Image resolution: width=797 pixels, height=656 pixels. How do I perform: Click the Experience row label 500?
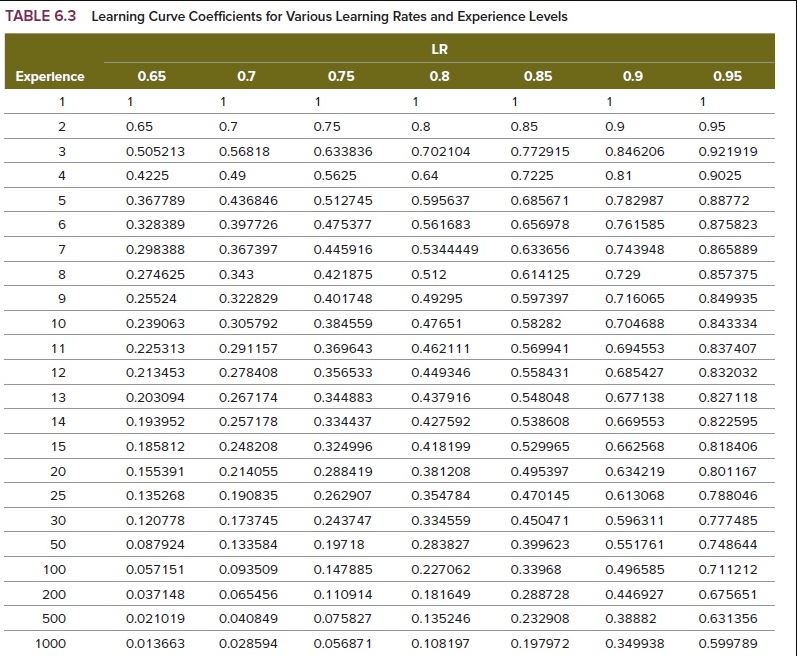[54, 619]
